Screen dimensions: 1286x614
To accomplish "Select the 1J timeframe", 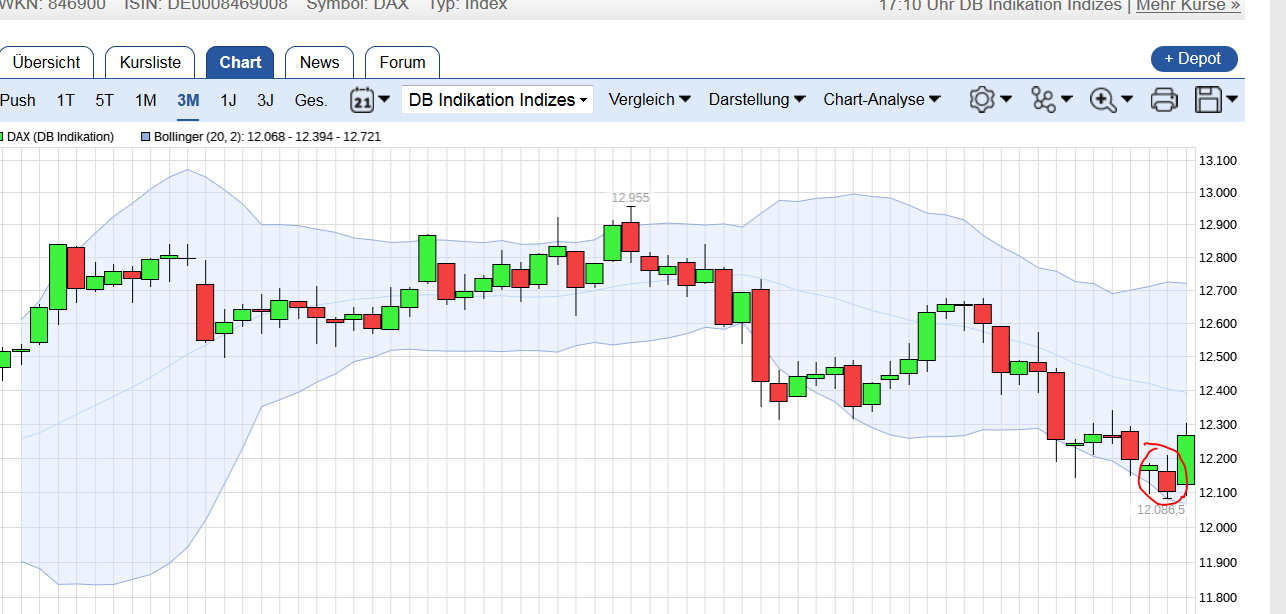I will tap(228, 100).
